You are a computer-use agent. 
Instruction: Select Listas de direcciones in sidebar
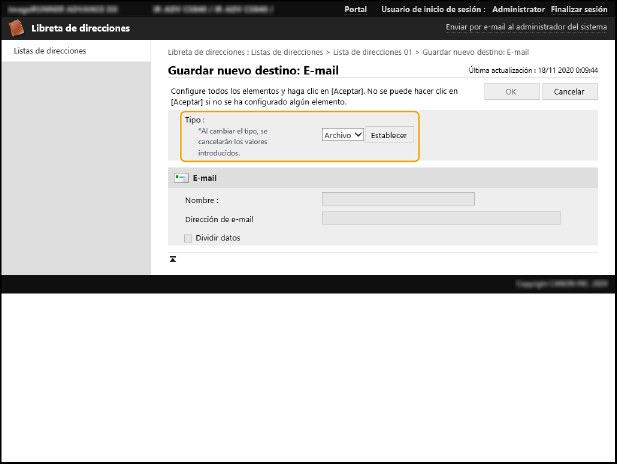click(50, 50)
